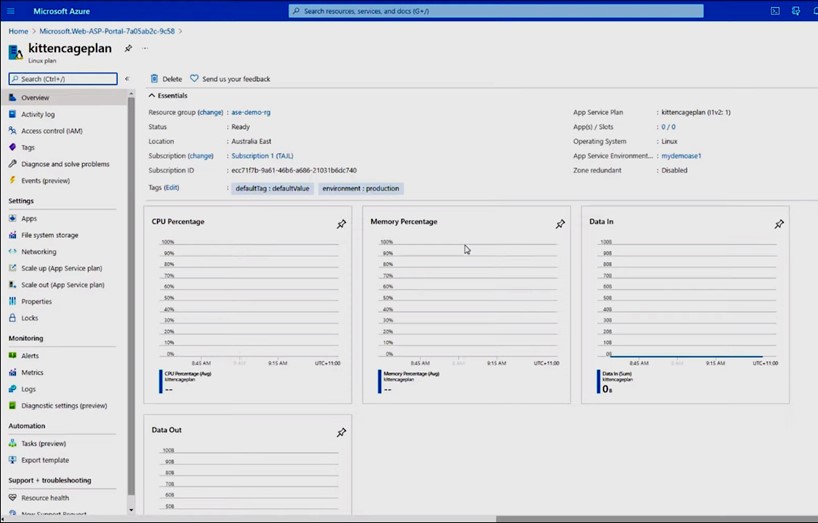Image resolution: width=818 pixels, height=523 pixels.
Task: Open the Subscription 1 (TAJL) link
Action: (262, 156)
